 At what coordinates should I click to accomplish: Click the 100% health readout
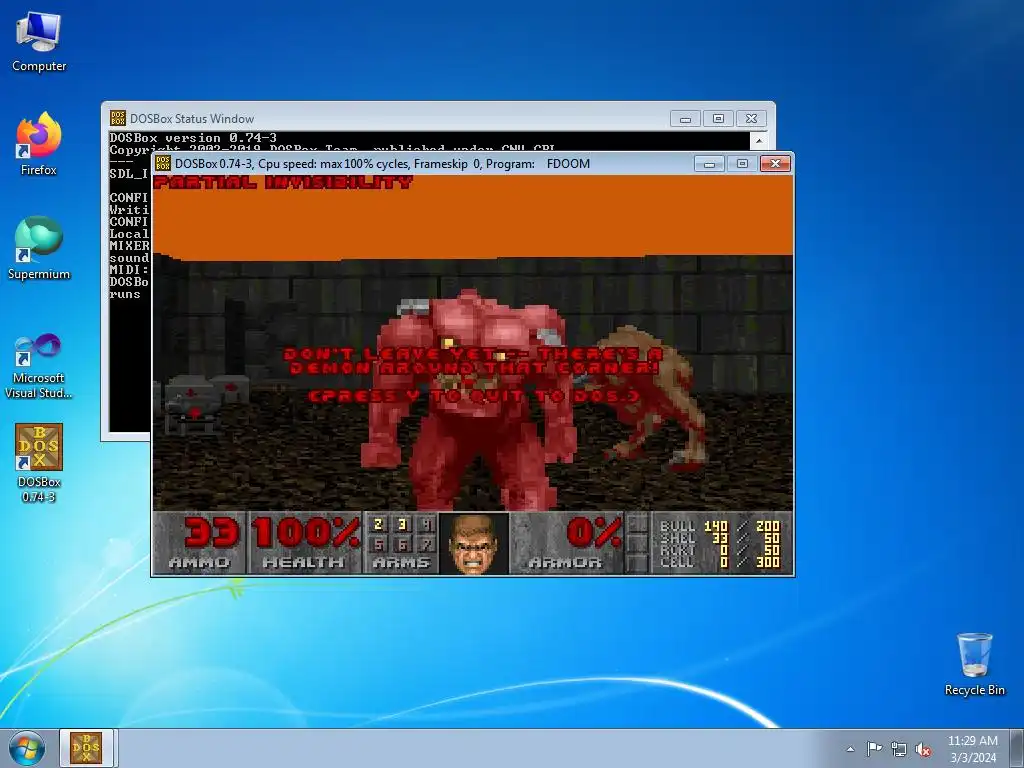pos(306,532)
